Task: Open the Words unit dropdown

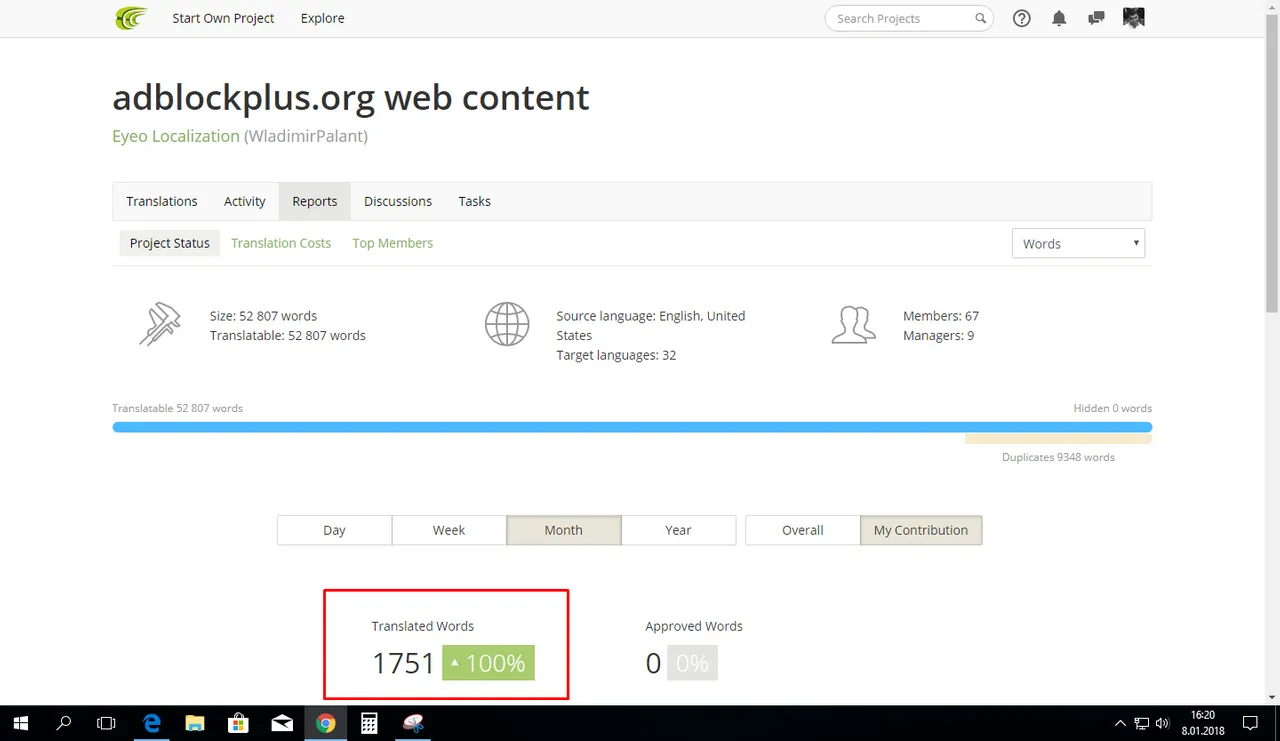Action: (1078, 243)
